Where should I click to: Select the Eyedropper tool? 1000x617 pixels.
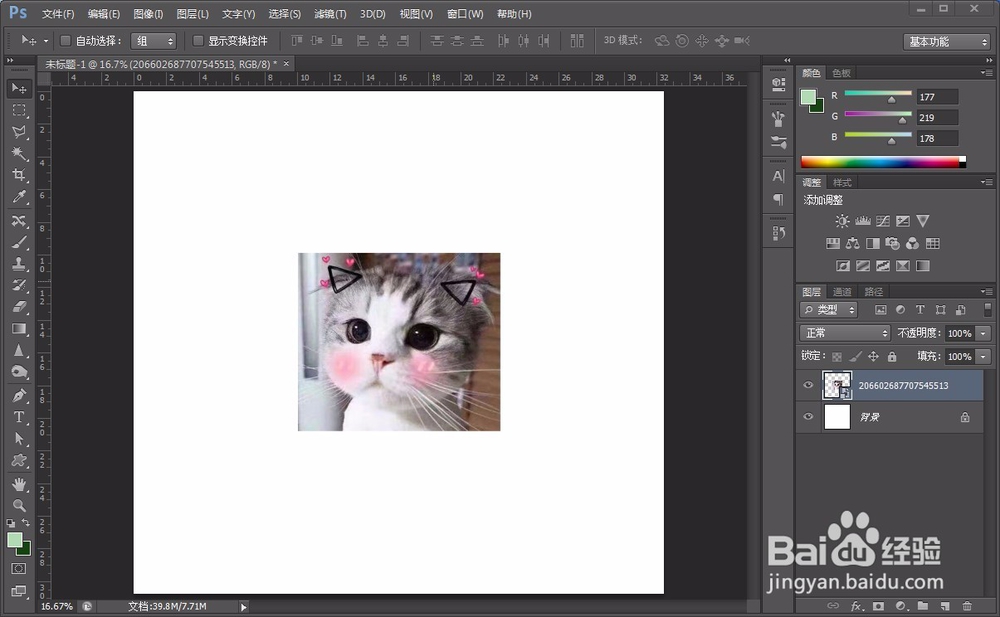pyautogui.click(x=19, y=197)
